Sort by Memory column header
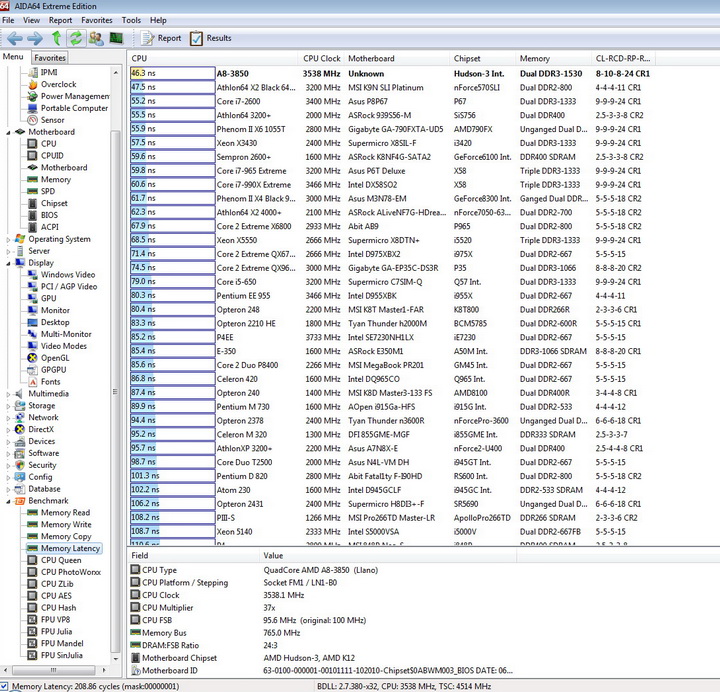This screenshot has width=720, height=692. 553,59
